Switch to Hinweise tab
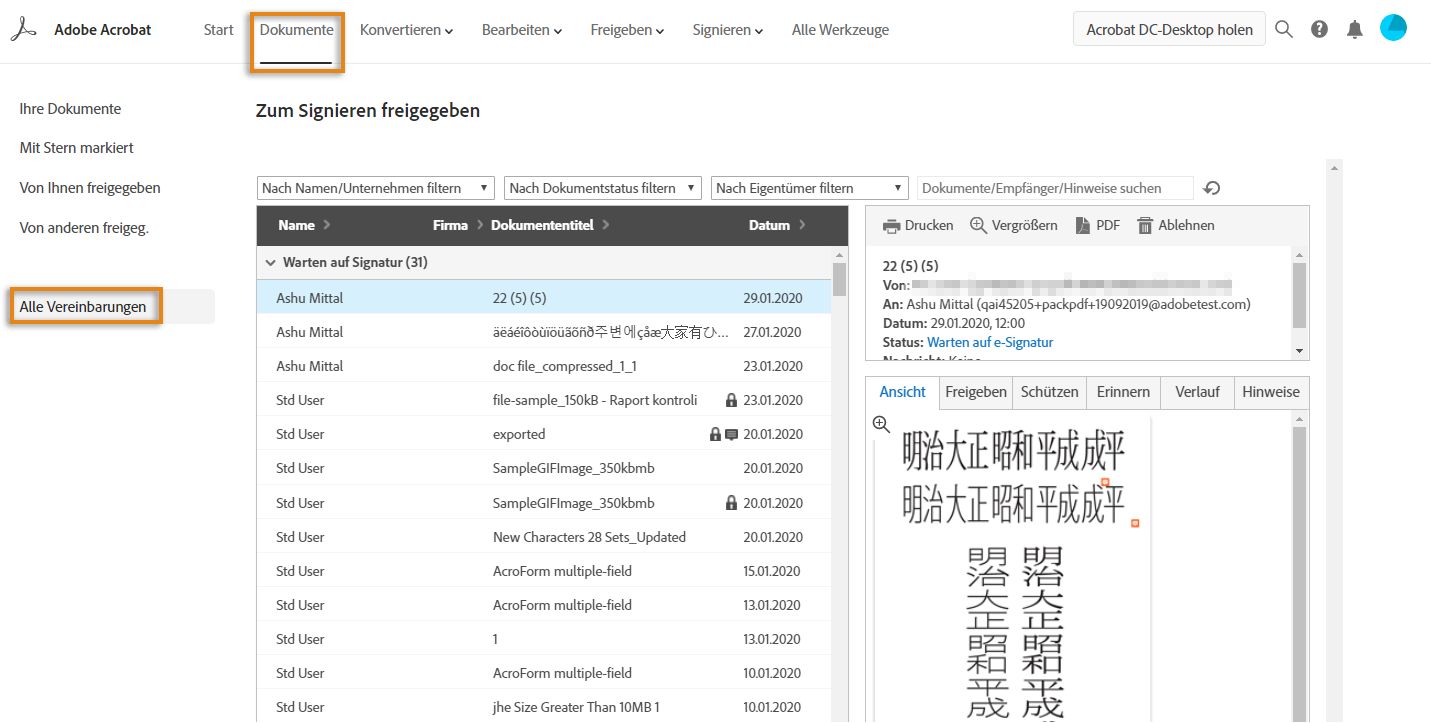The width and height of the screenshot is (1431, 723). pos(1271,392)
